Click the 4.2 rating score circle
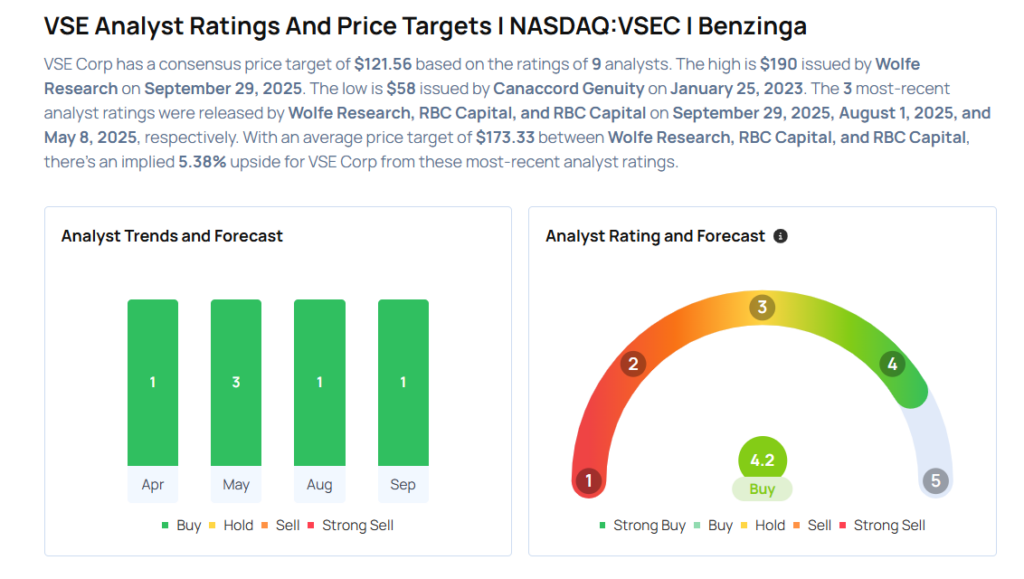 tap(762, 461)
